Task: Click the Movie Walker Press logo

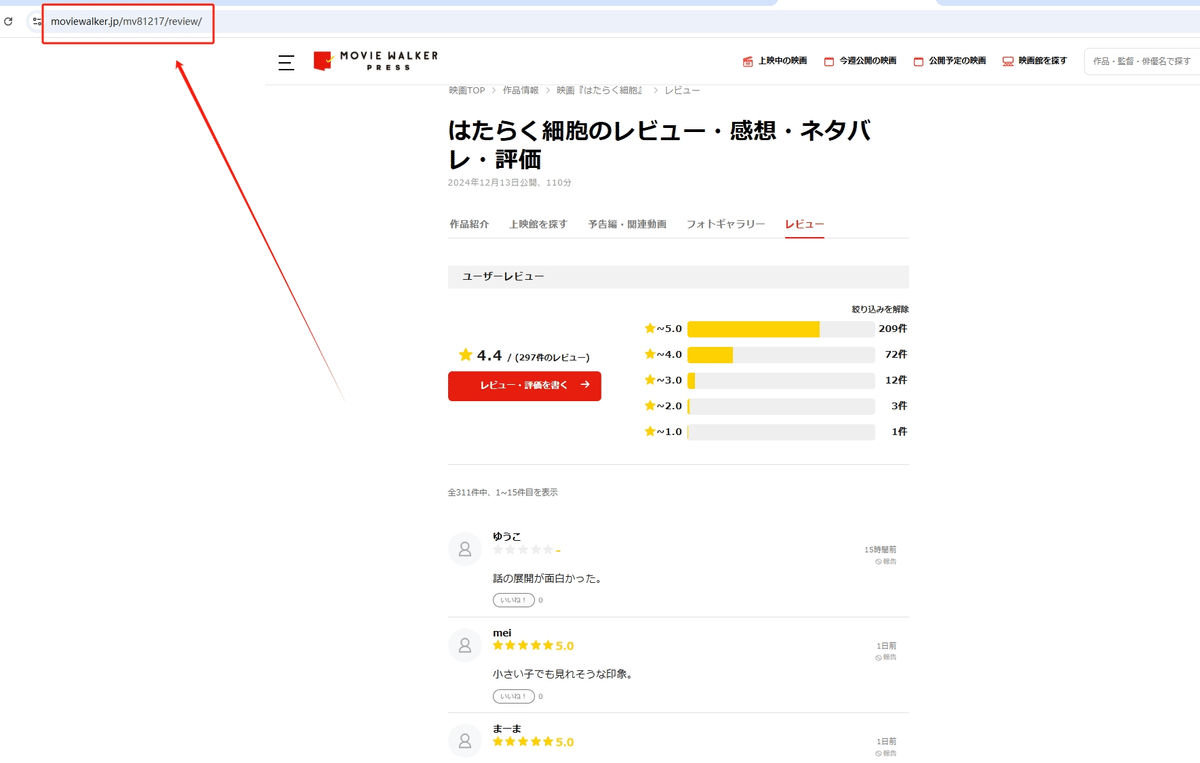Action: 376,61
